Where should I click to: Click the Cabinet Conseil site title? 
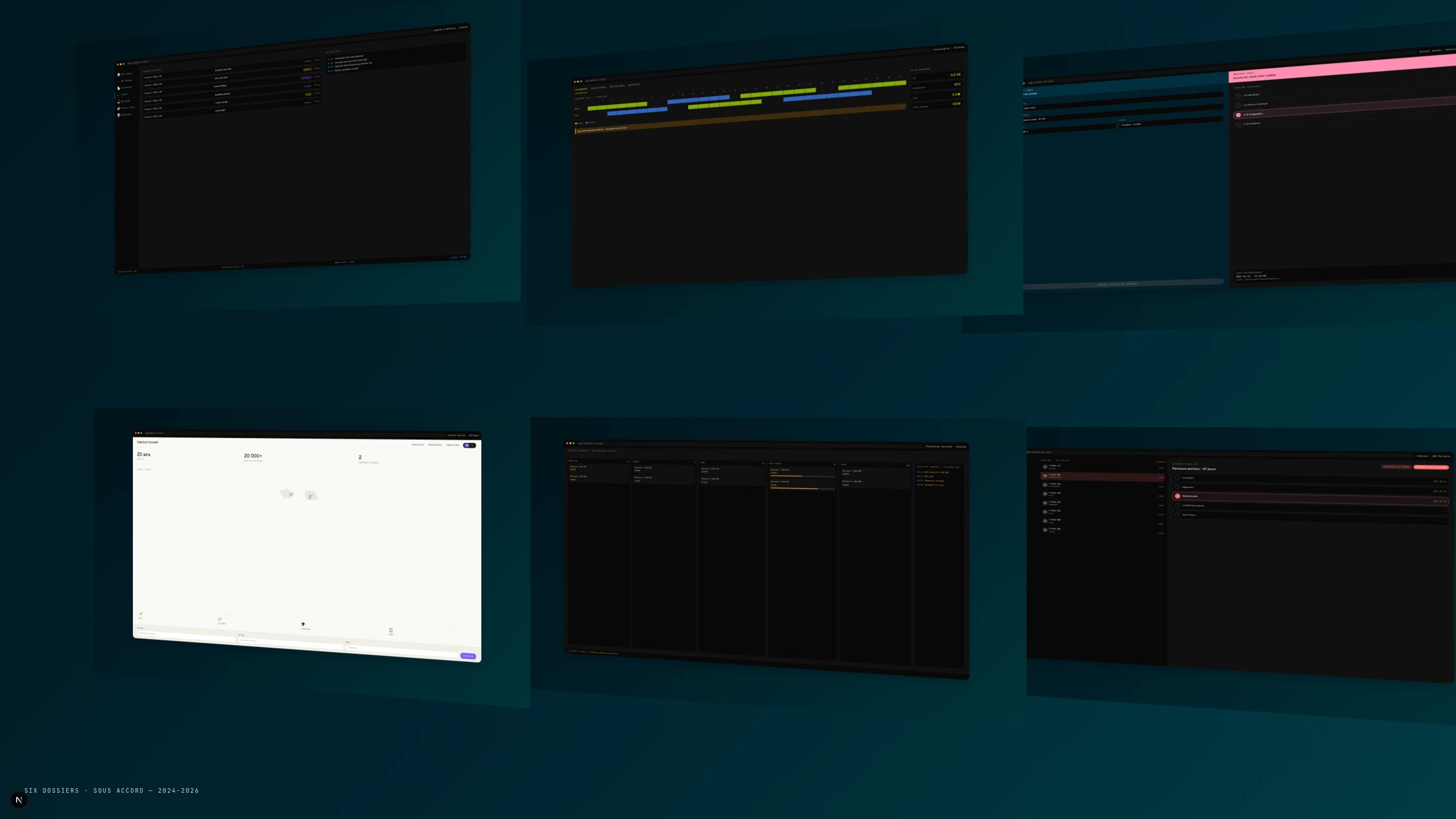click(x=148, y=442)
